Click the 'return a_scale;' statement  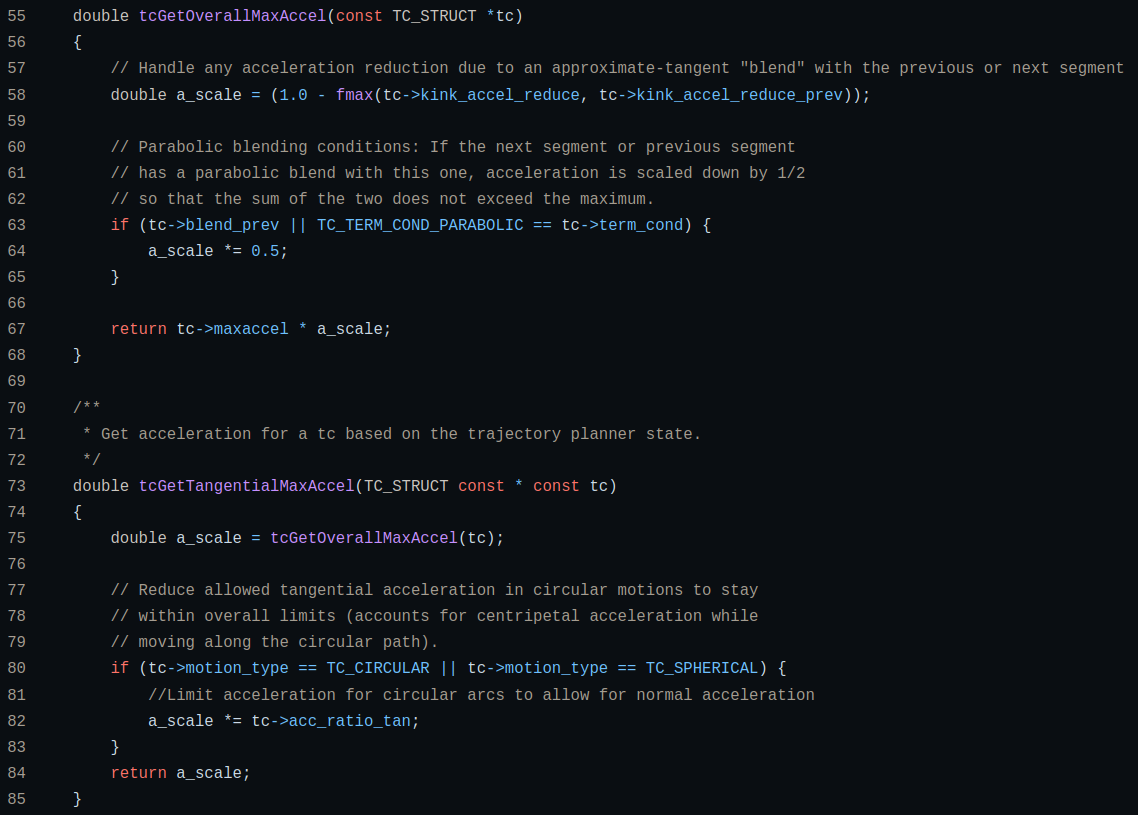(180, 774)
